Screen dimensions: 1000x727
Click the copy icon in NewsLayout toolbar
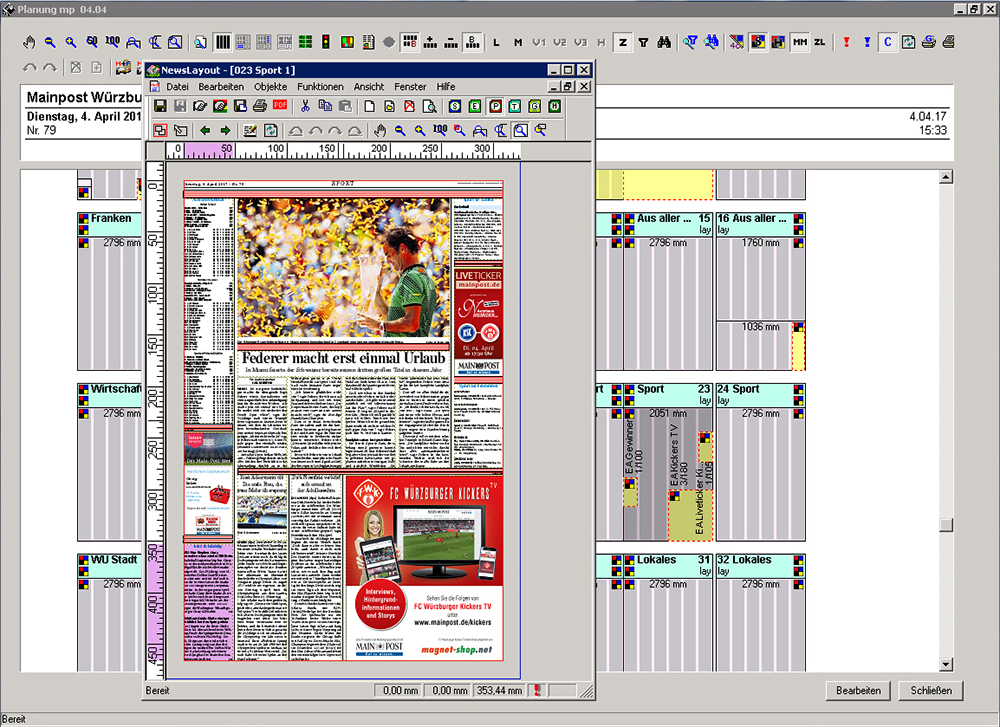click(x=325, y=106)
